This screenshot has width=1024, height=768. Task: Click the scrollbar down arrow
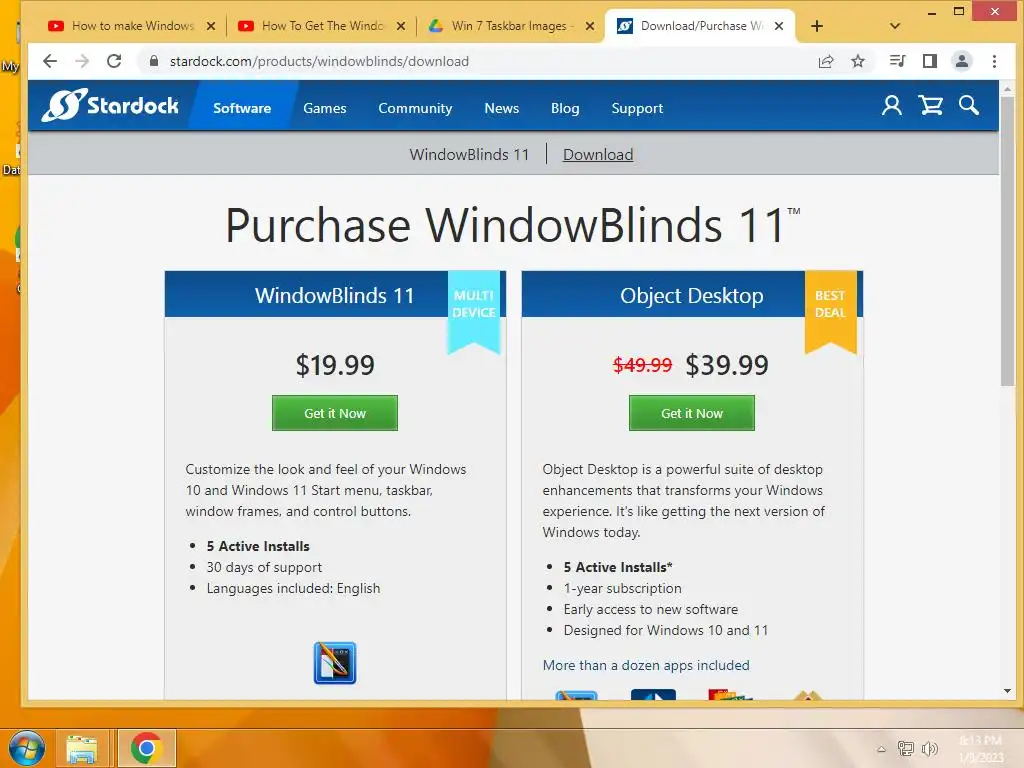(x=1007, y=690)
